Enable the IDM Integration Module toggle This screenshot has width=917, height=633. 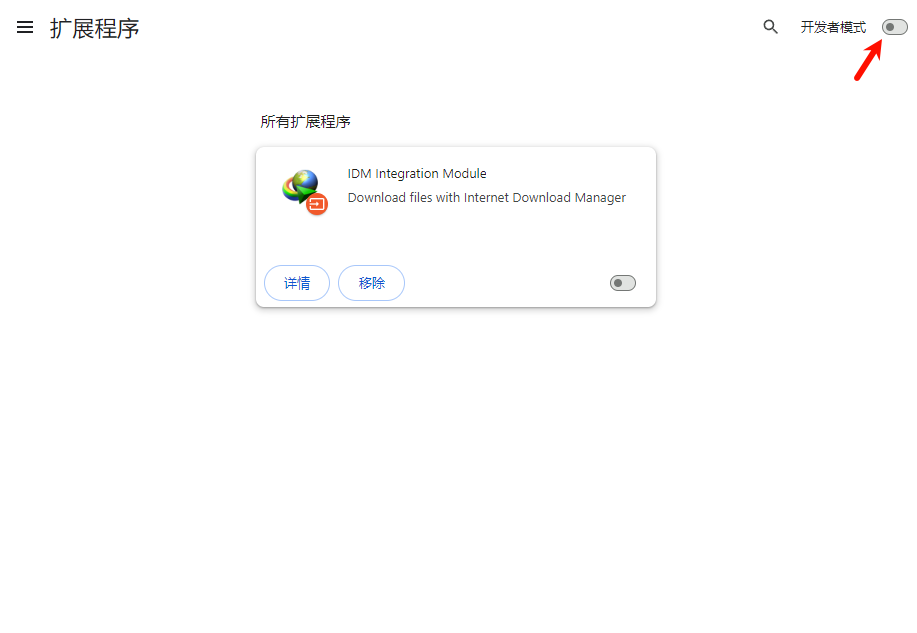click(x=622, y=283)
